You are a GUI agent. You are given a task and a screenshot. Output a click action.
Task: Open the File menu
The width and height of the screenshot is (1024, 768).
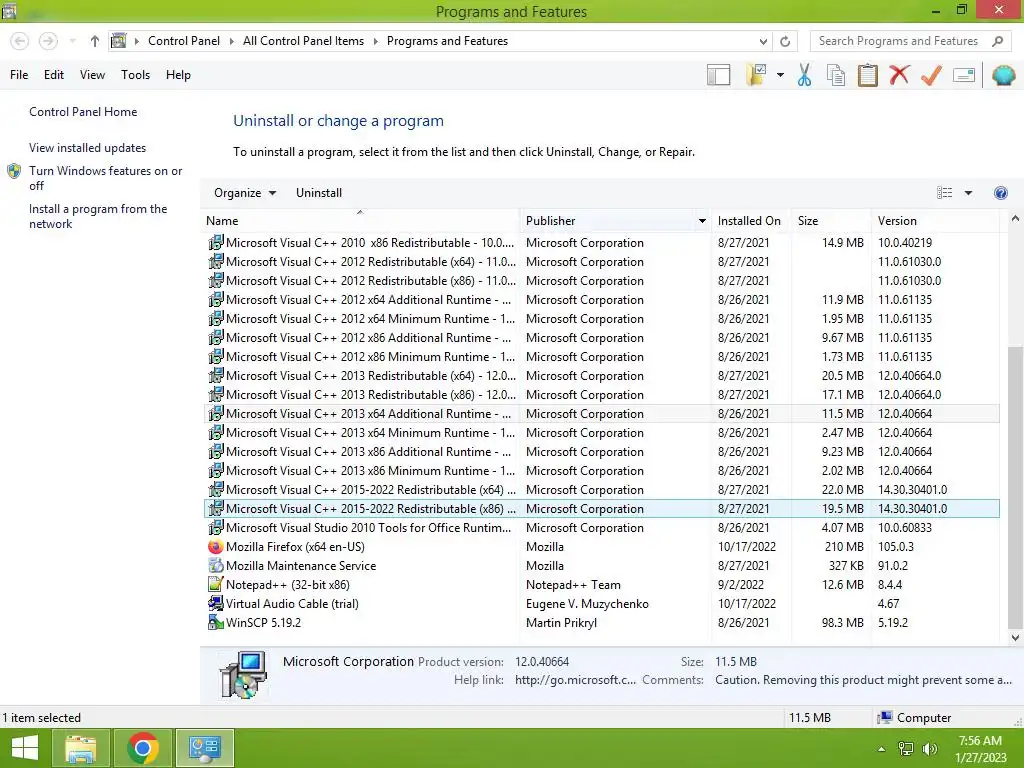(19, 75)
